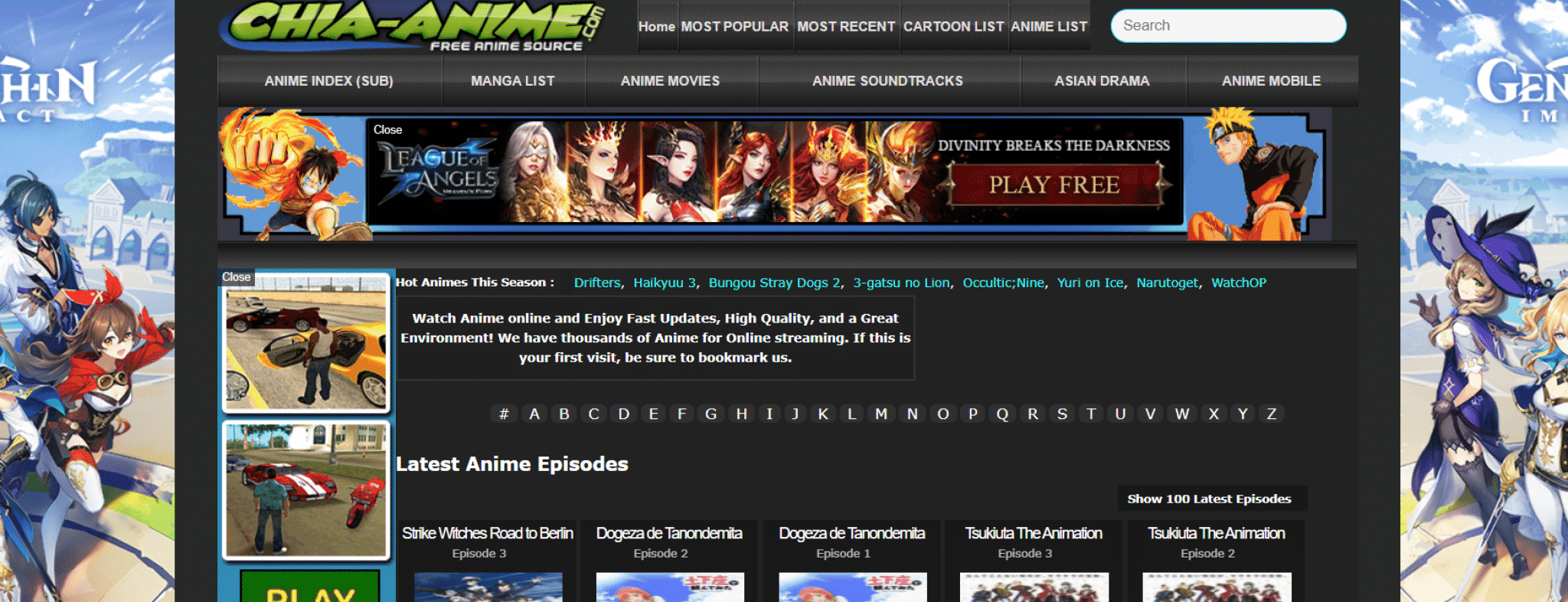The image size is (1568, 602).
Task: Go to MOST POPULAR page
Action: (734, 27)
